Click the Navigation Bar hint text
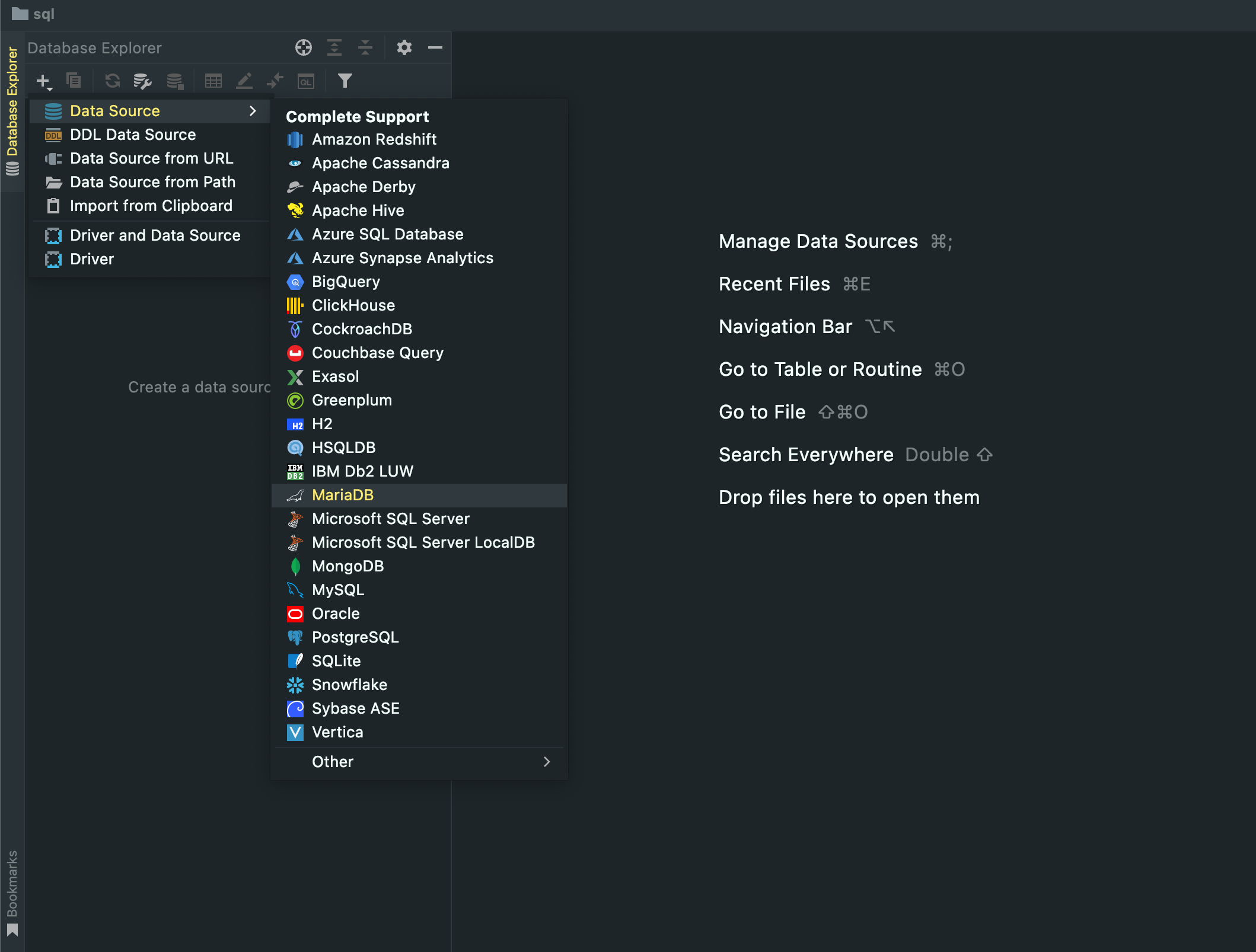The height and width of the screenshot is (952, 1256). tap(785, 327)
